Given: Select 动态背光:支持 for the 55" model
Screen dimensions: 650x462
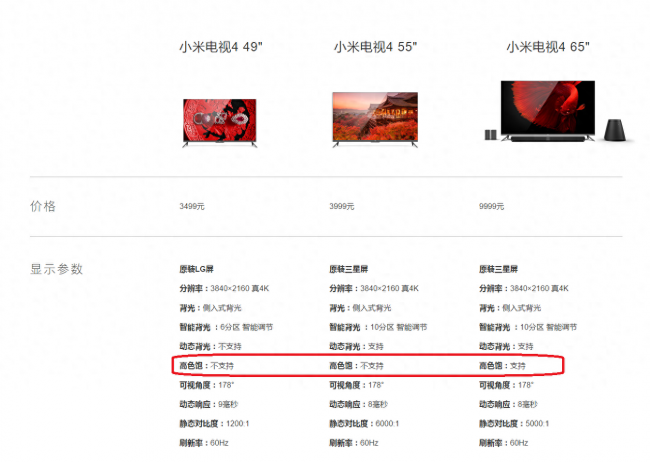Looking at the screenshot, I should tap(356, 346).
